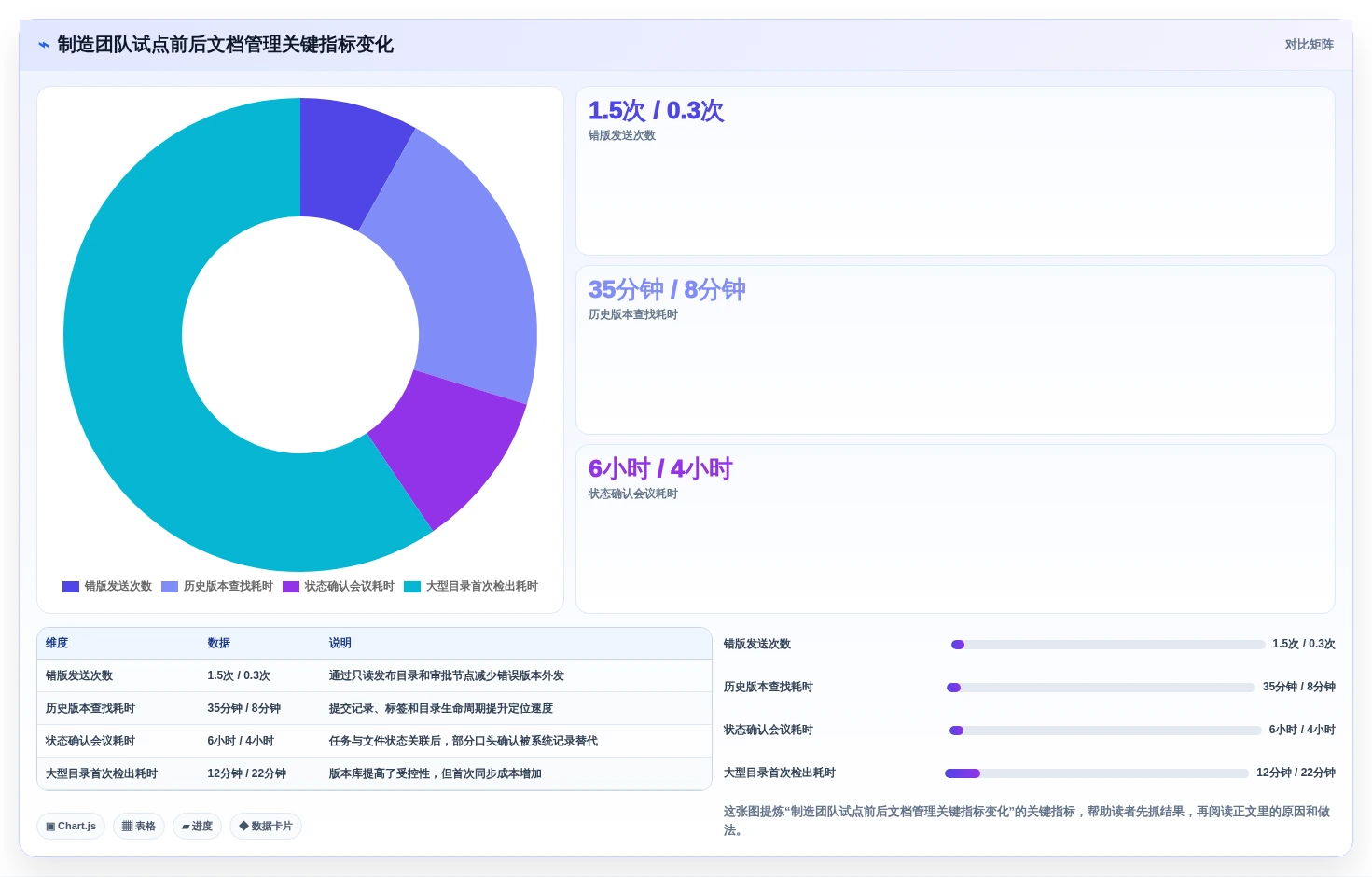Screen dimensions: 1372x877
Task: Select the 35分钟 / 8分钟 metric card
Action: pyautogui.click(x=955, y=350)
